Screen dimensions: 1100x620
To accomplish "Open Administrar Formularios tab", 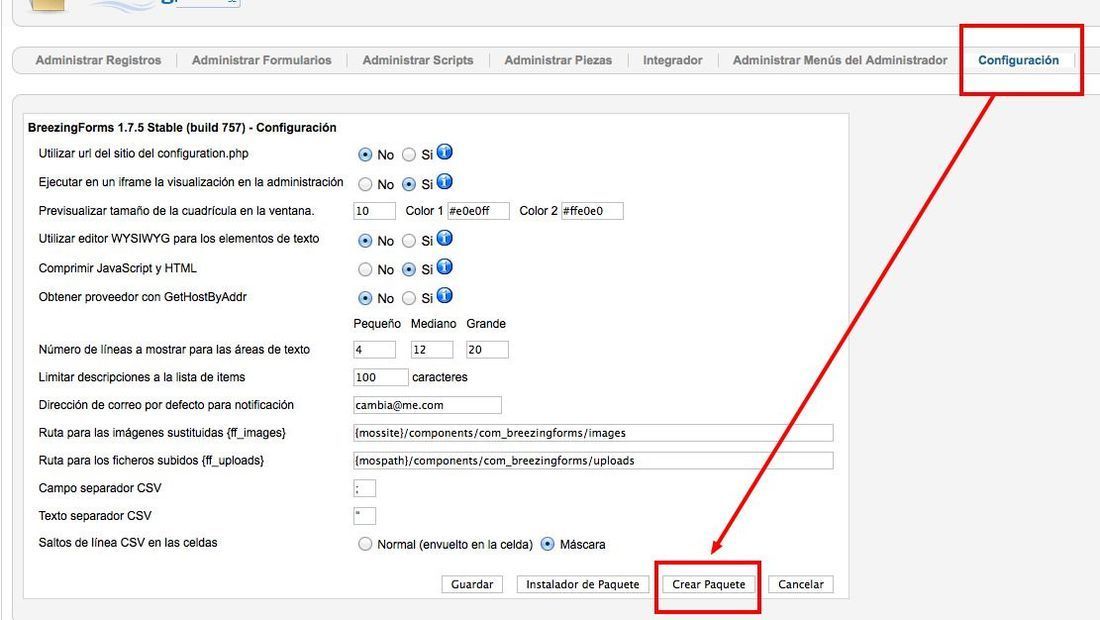I will pyautogui.click(x=262, y=60).
